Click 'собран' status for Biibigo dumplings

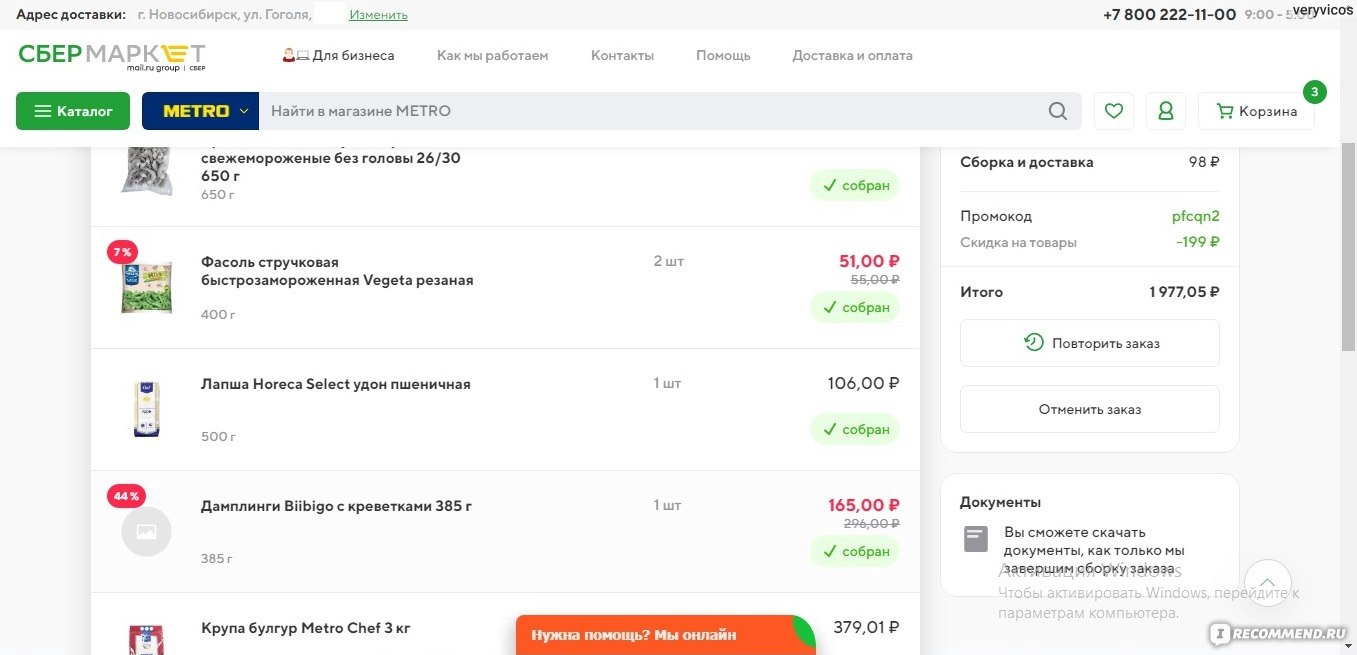coord(855,551)
